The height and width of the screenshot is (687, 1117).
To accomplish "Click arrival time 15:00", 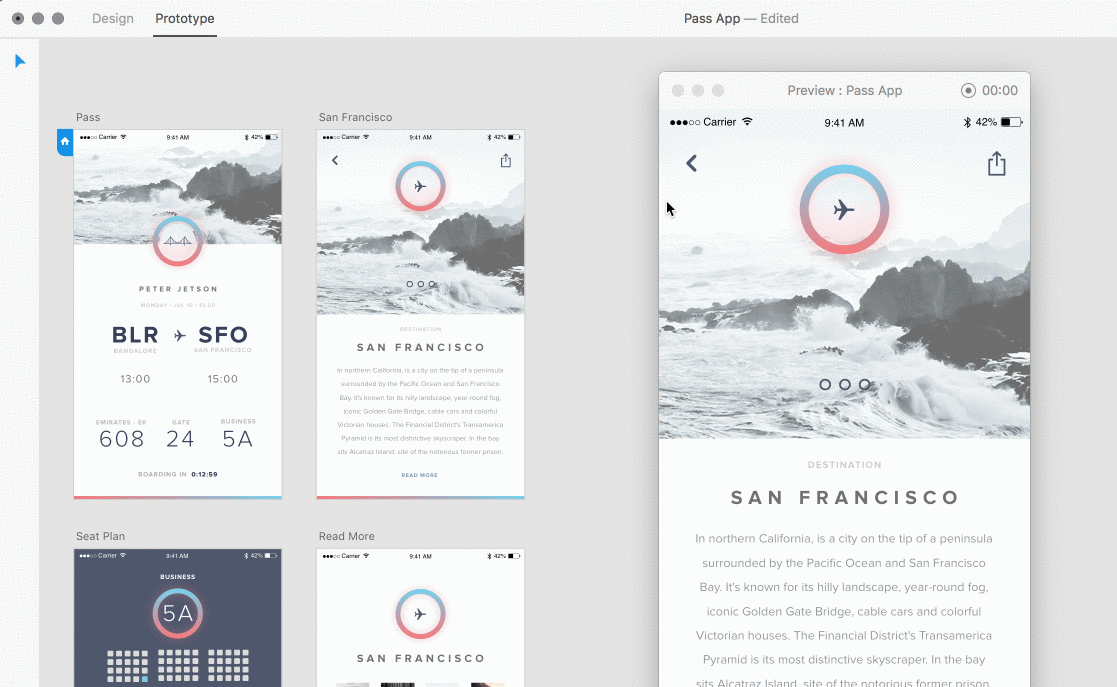I will click(223, 379).
